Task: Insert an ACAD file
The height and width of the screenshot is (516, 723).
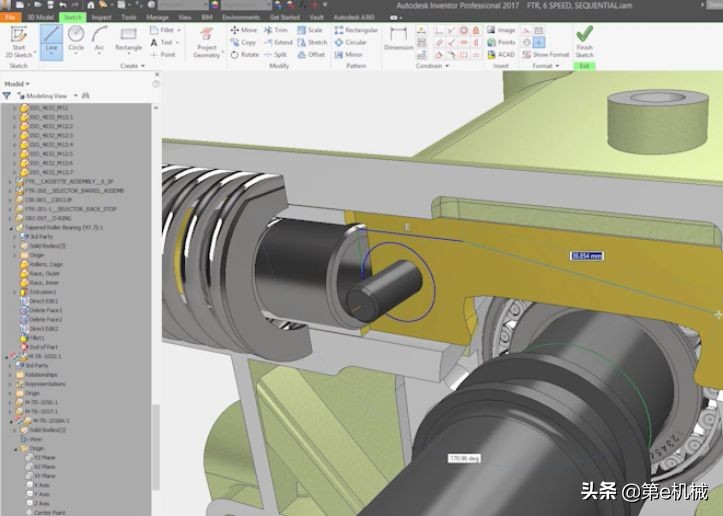Action: [x=501, y=54]
